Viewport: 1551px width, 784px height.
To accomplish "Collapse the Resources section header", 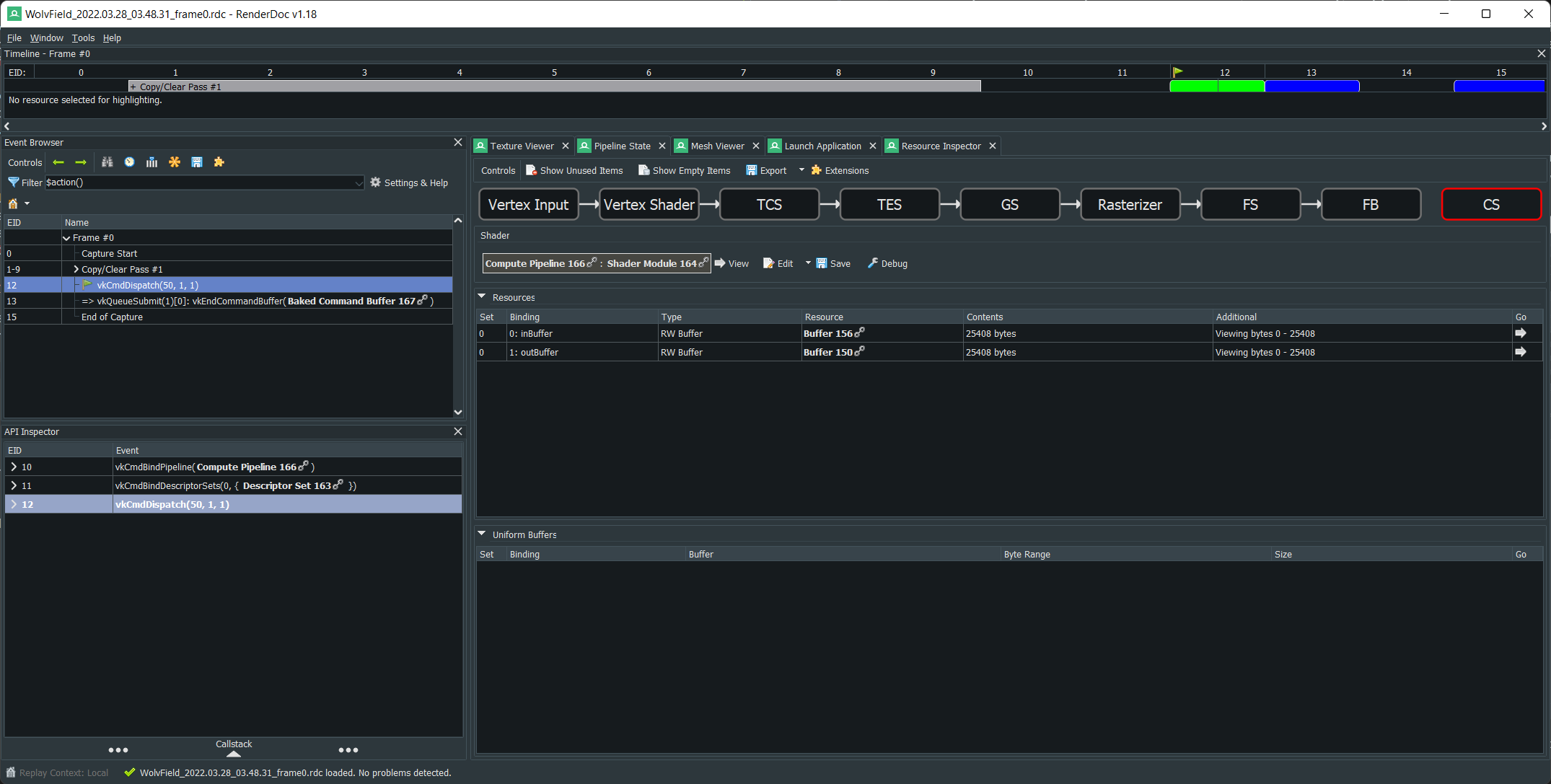I will coord(482,296).
